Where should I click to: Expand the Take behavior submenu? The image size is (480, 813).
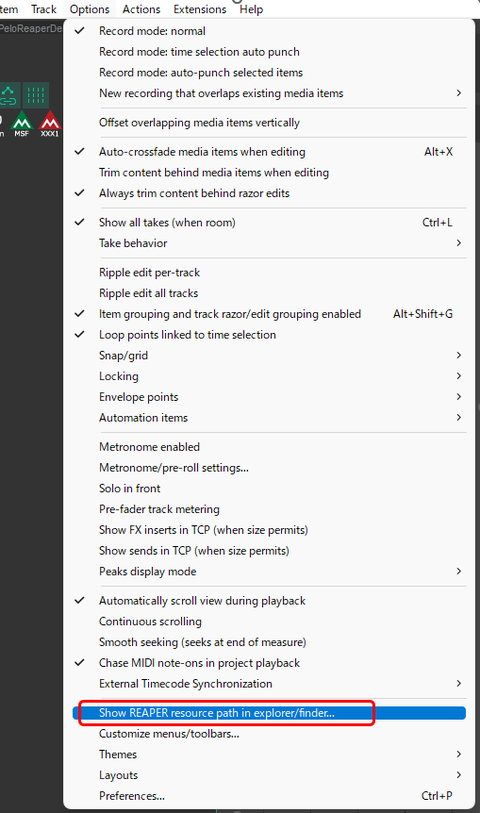[x=269, y=243]
